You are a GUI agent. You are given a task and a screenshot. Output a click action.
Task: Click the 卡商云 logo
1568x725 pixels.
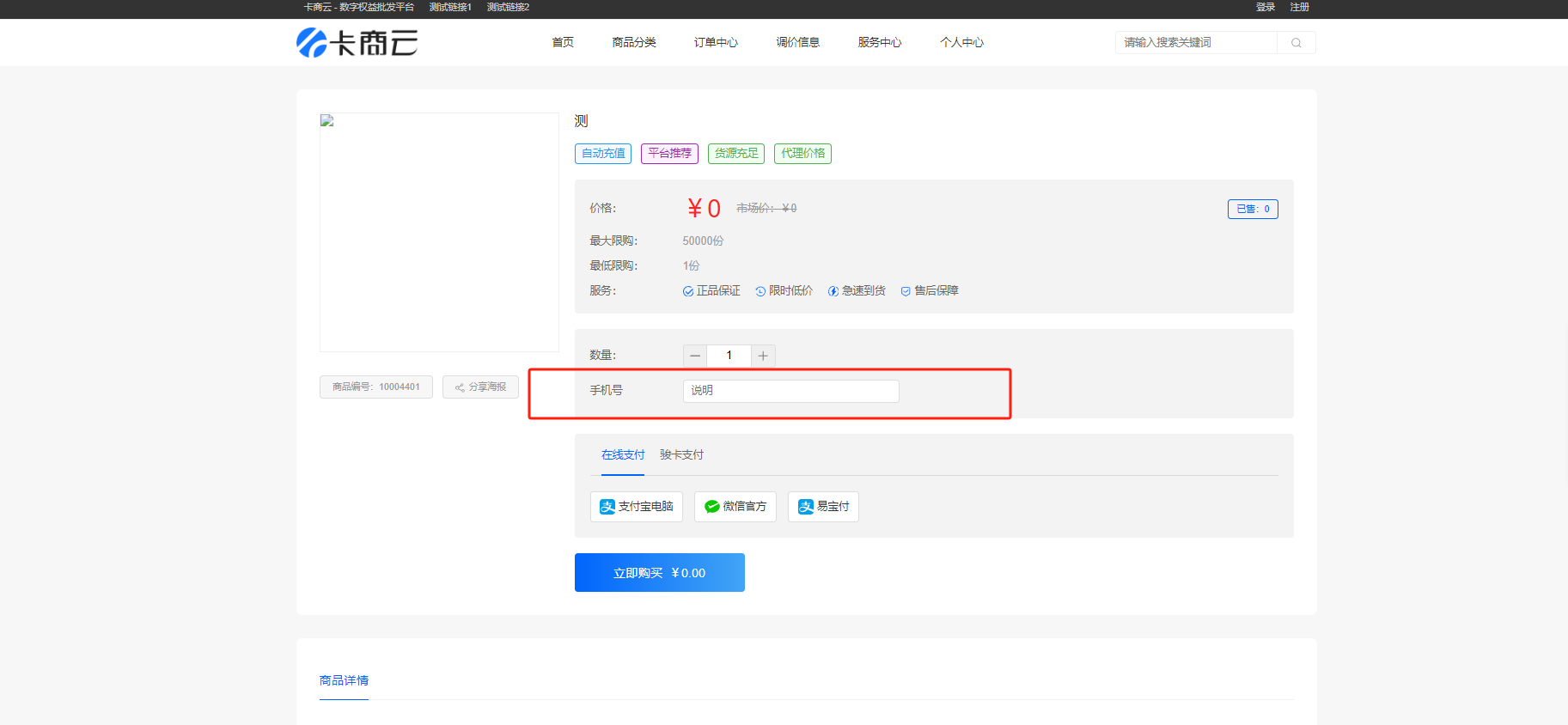357,42
